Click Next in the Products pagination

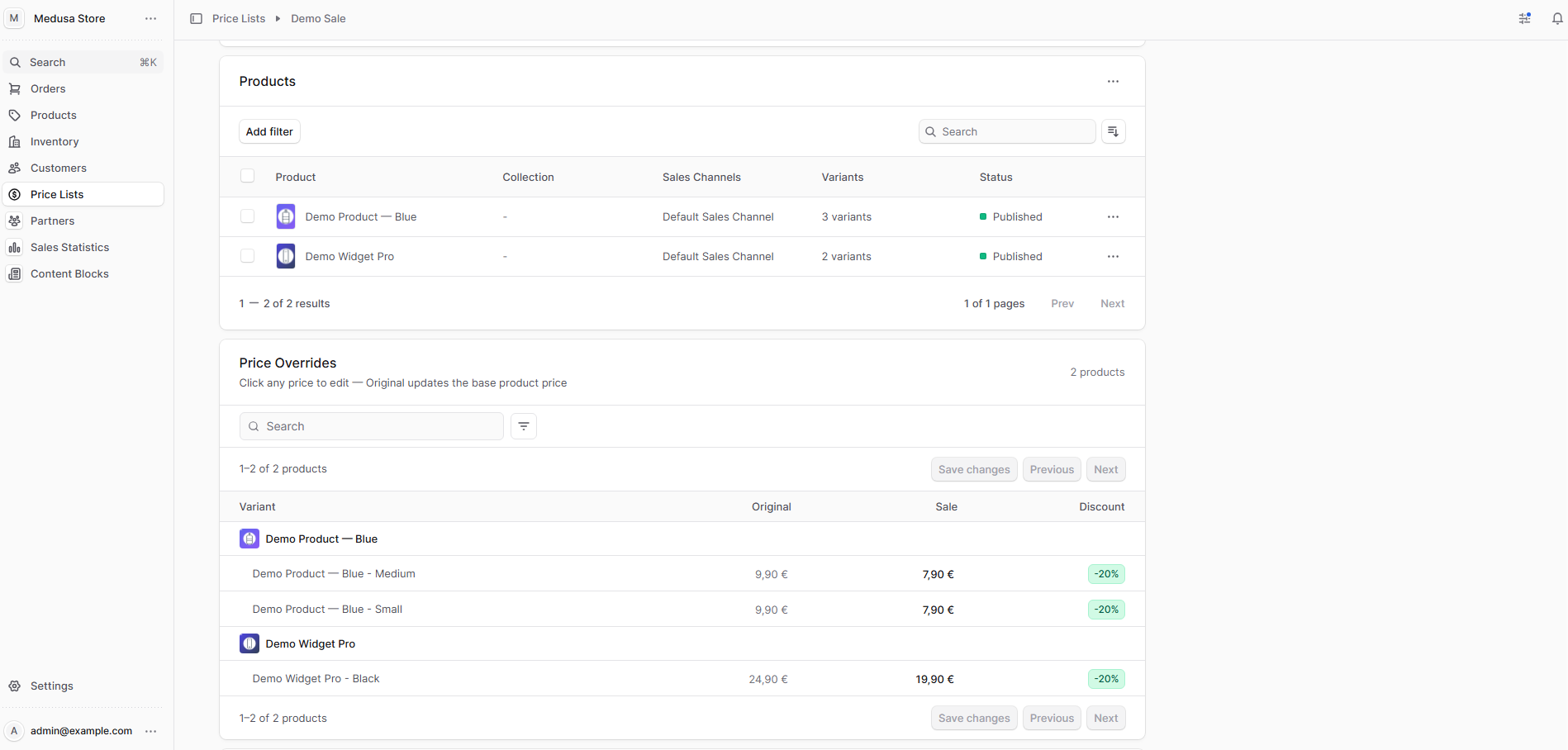coord(1113,303)
